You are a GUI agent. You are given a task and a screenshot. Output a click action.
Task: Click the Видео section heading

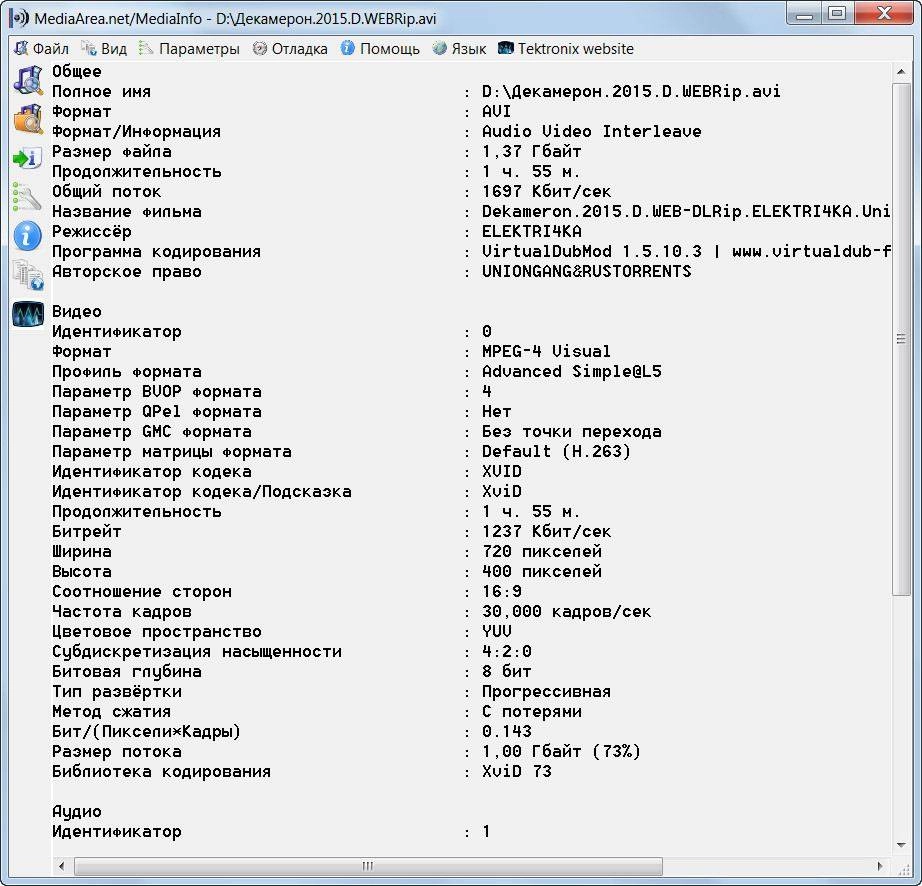(77, 312)
